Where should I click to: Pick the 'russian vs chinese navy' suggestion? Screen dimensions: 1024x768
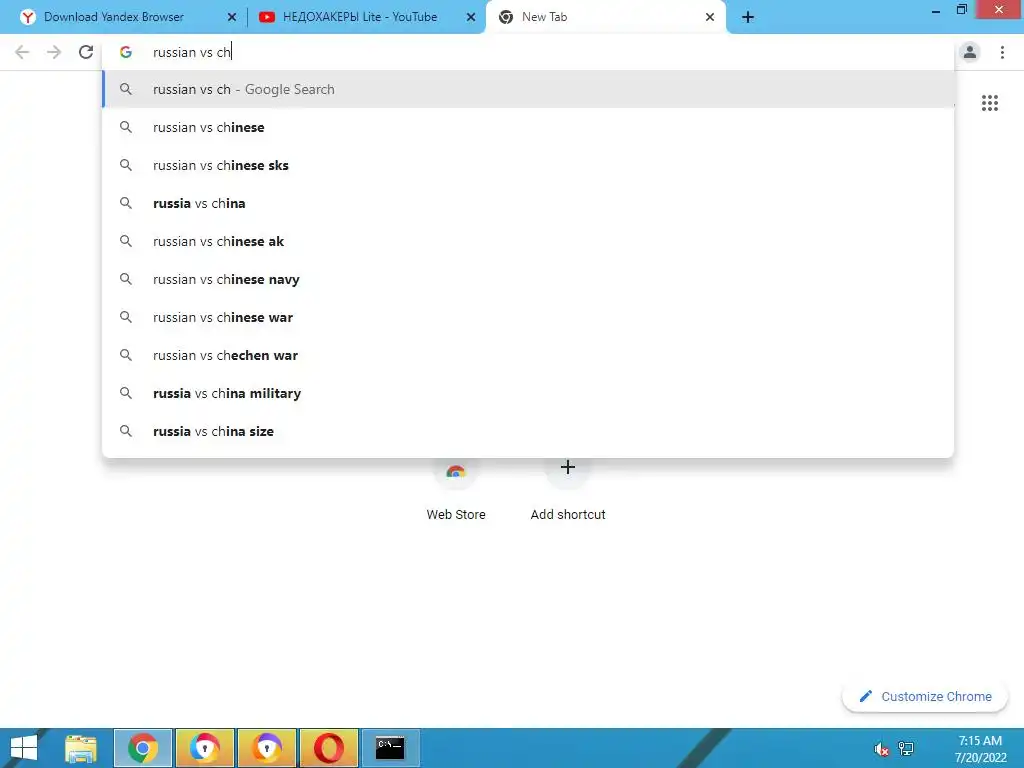(528, 280)
